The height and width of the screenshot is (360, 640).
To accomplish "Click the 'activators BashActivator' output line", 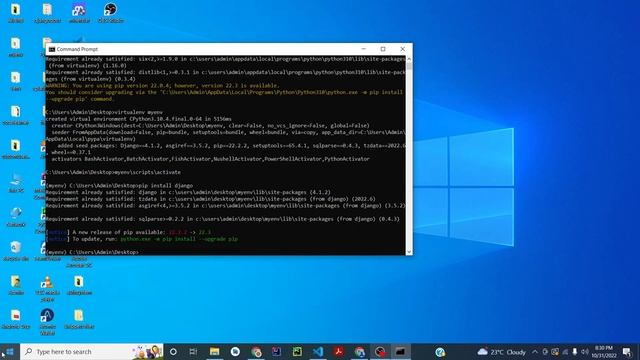I will pos(210,159).
